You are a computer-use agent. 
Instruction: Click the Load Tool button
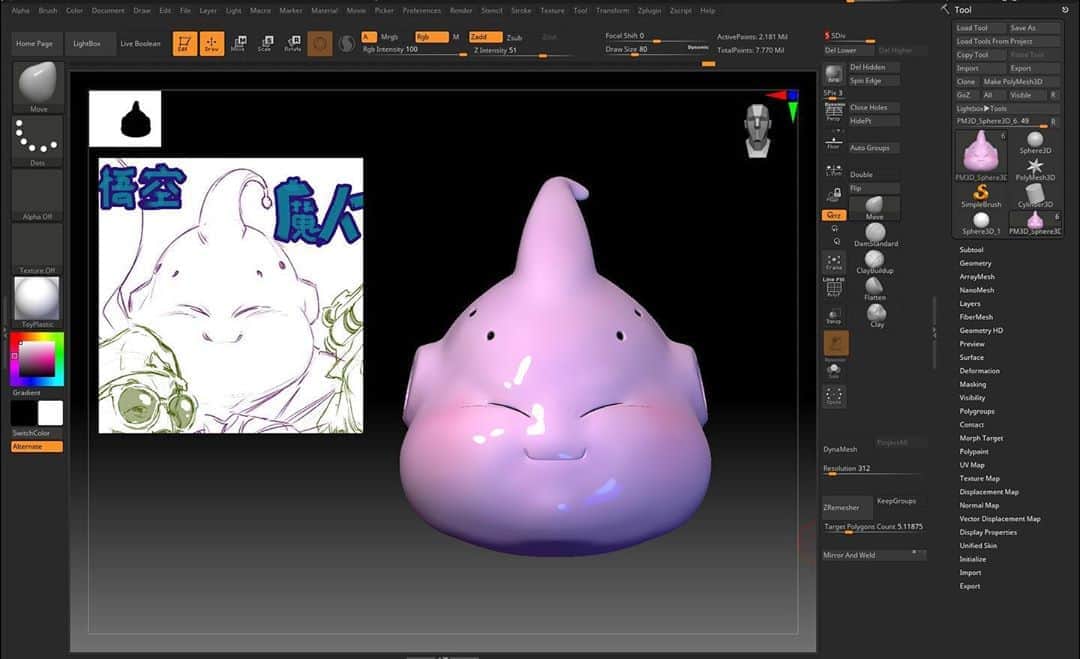point(980,28)
